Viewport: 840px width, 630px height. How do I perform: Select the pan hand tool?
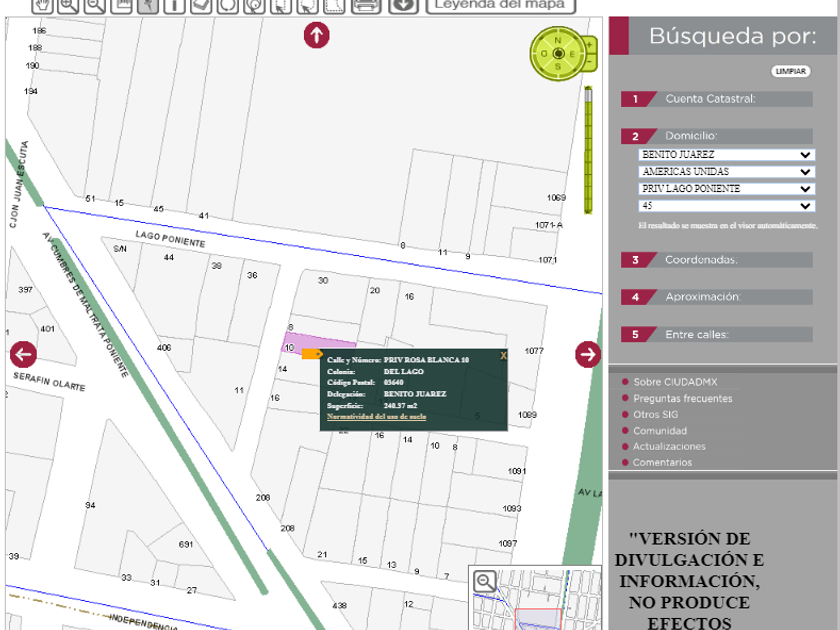click(42, 4)
